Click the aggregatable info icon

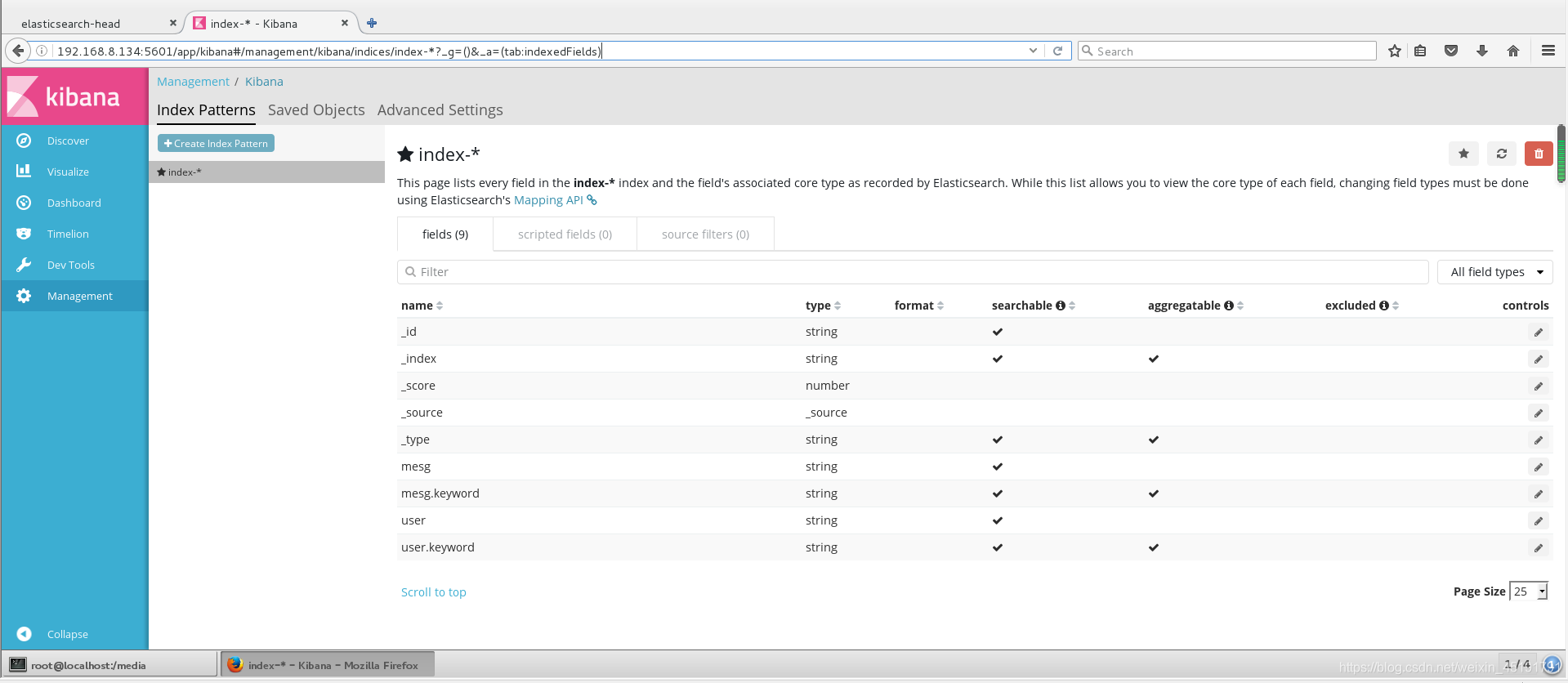tap(1229, 306)
